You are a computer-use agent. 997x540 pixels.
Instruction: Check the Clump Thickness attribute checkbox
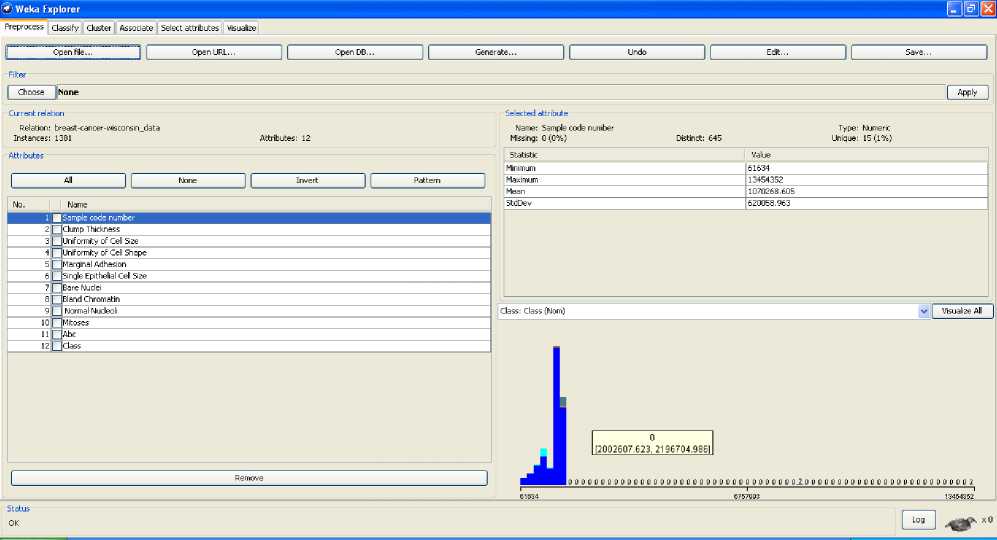(x=57, y=230)
